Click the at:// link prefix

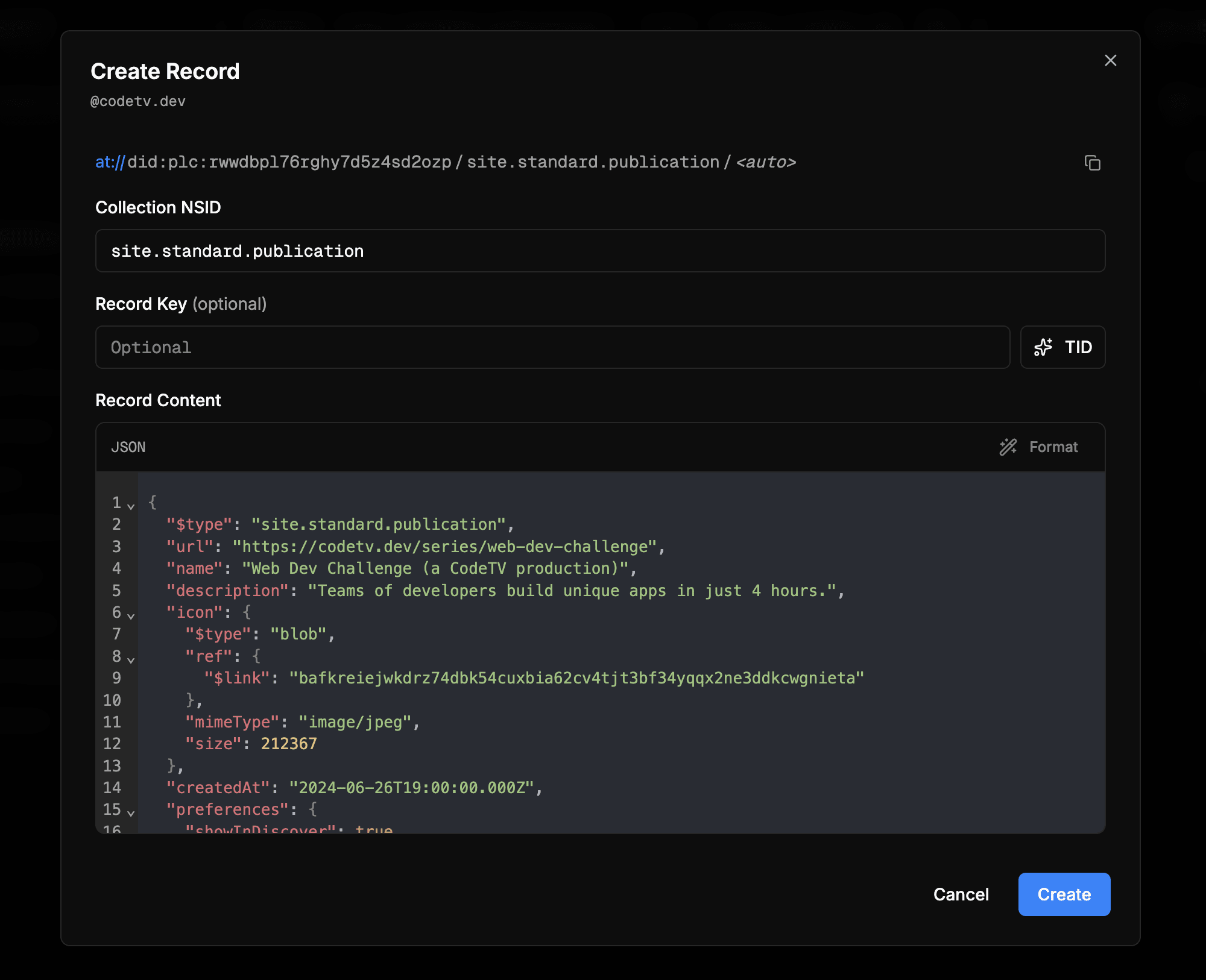110,162
